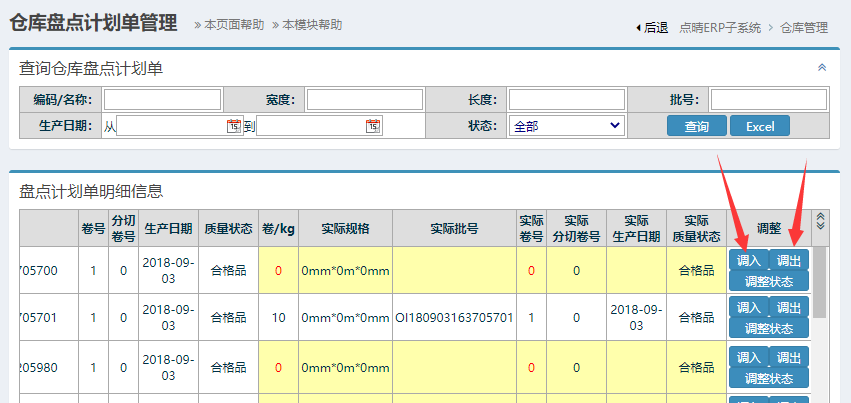
Task: Click 调入 in the first table row
Action: [749, 260]
